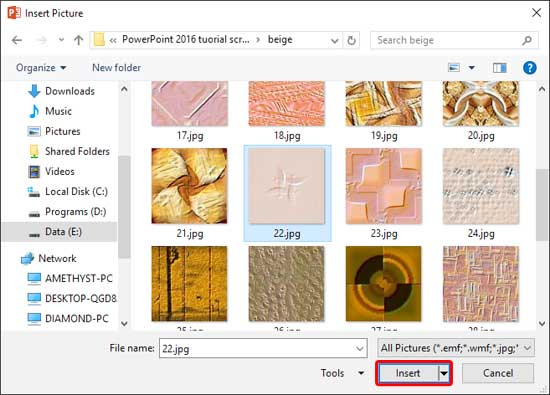This screenshot has width=550, height=395.
Task: Expand the File name dropdown
Action: pos(360,348)
